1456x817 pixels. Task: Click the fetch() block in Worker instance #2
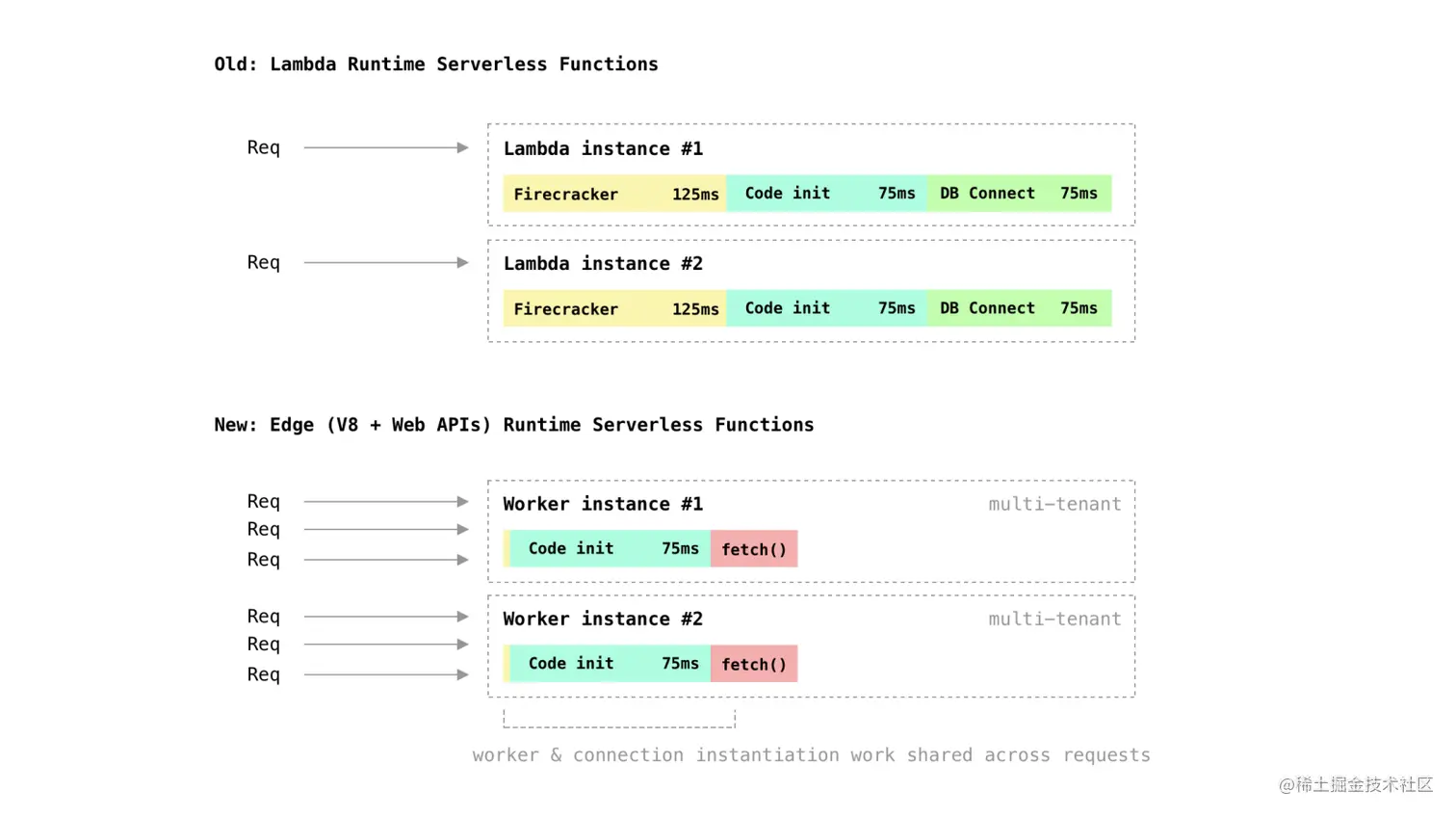pyautogui.click(x=754, y=664)
